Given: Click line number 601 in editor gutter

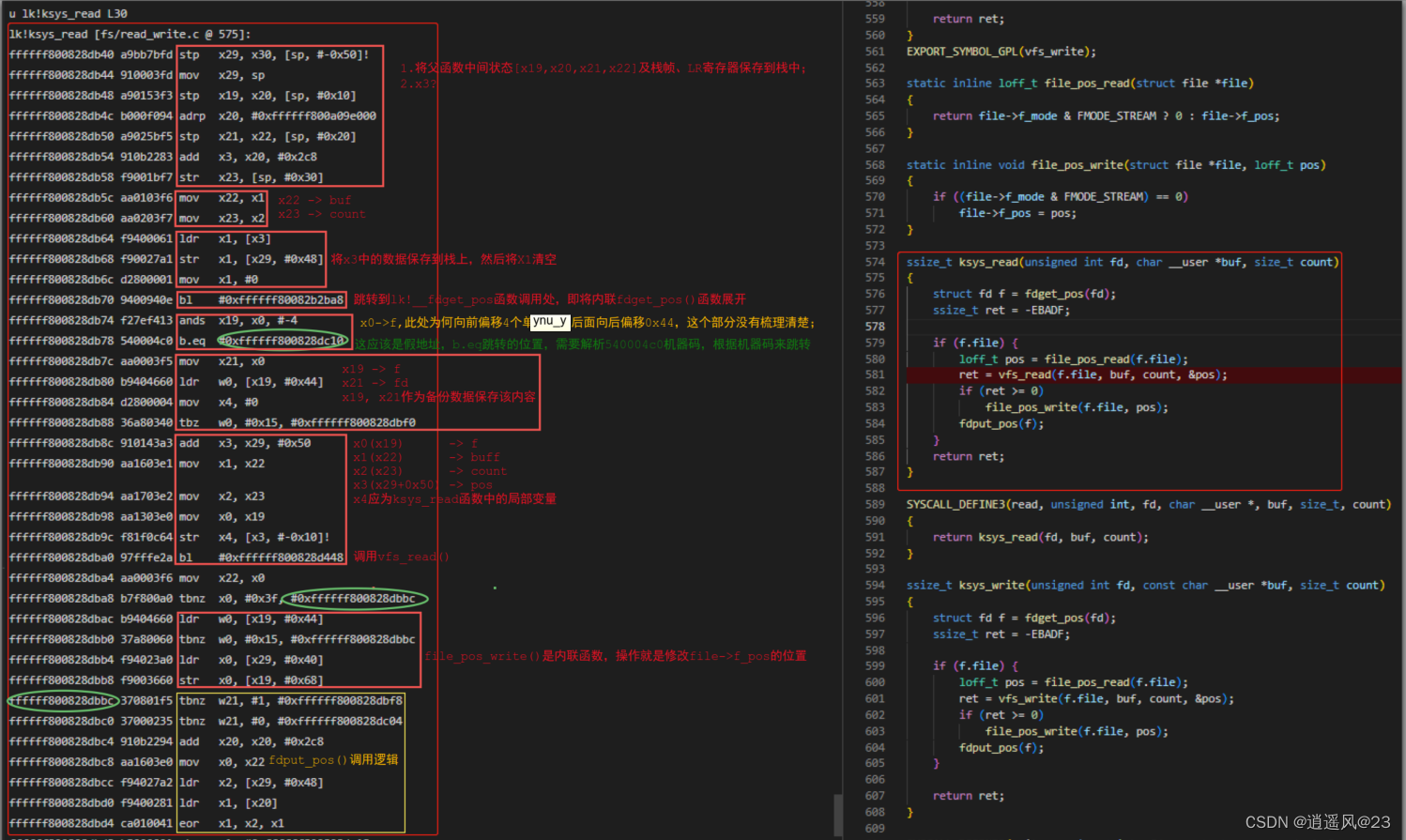Looking at the screenshot, I should click(x=875, y=699).
